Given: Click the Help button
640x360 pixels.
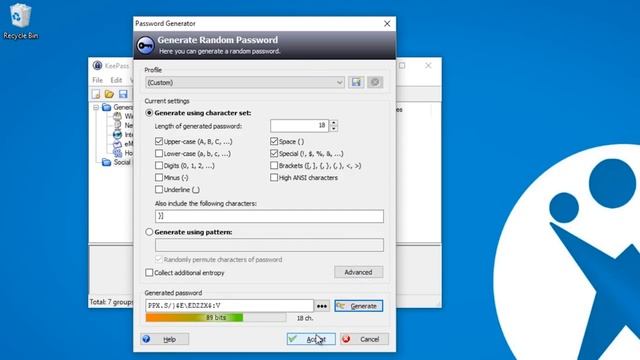Looking at the screenshot, I should 164,339.
